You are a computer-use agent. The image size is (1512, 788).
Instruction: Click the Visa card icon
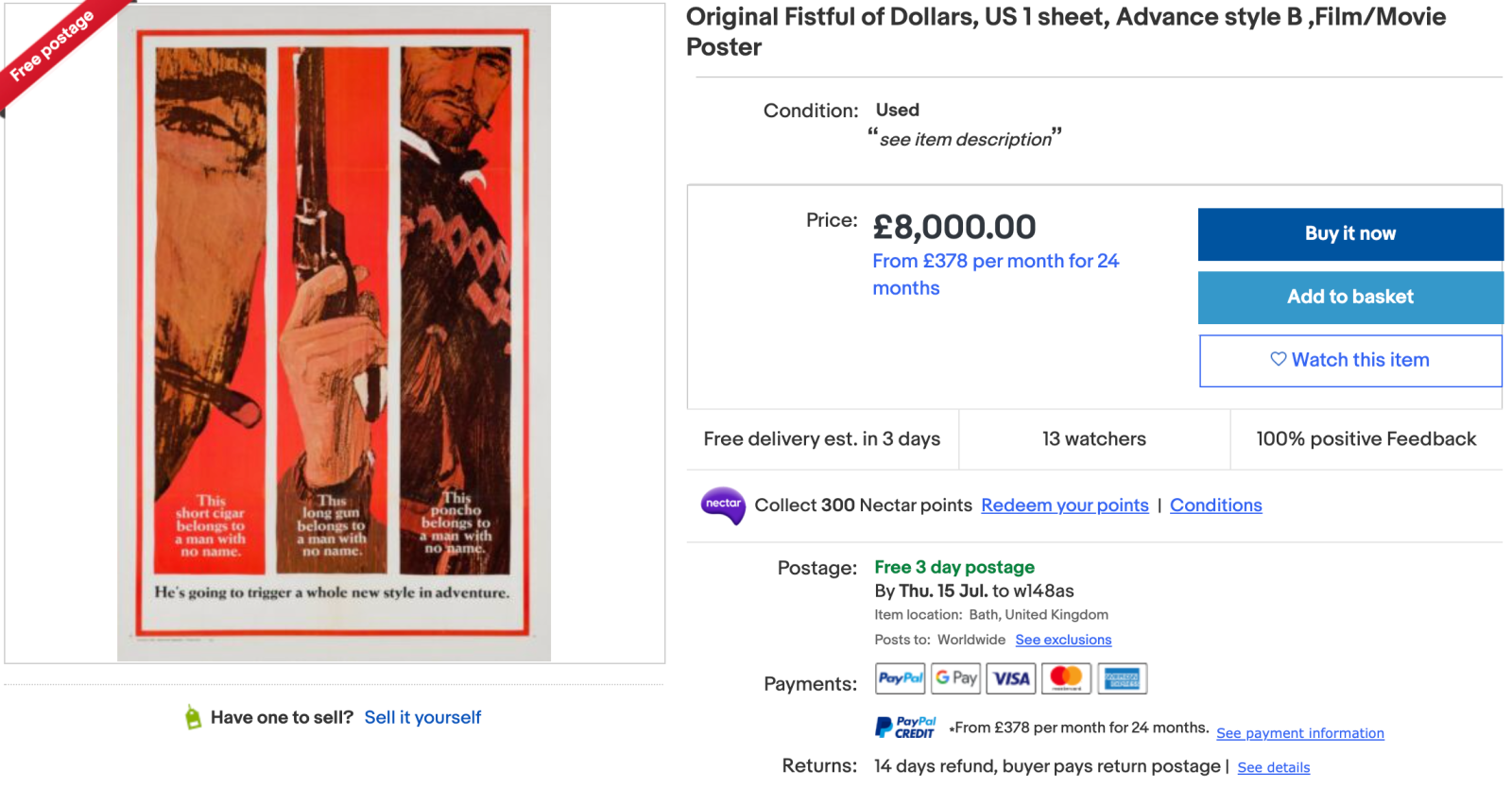click(1011, 678)
